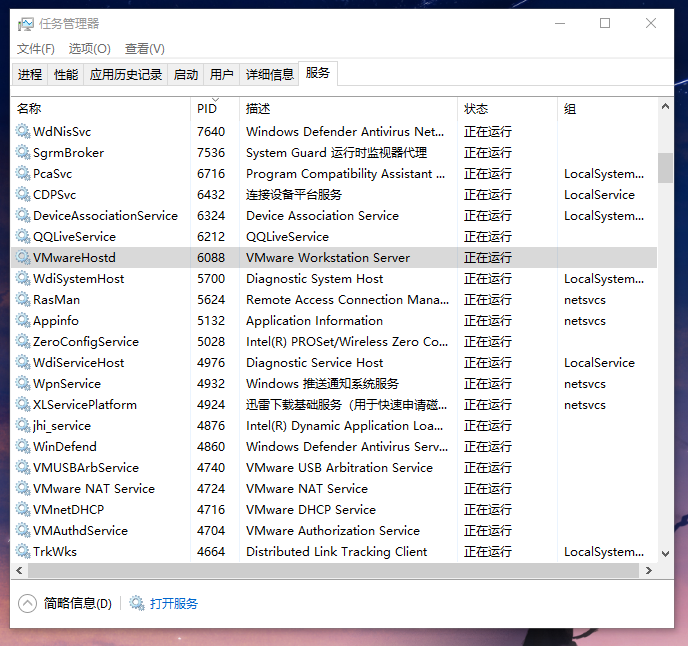The image size is (688, 646).
Task: Click the gear icon beside DeviceAssociationService
Action: [x=23, y=215]
